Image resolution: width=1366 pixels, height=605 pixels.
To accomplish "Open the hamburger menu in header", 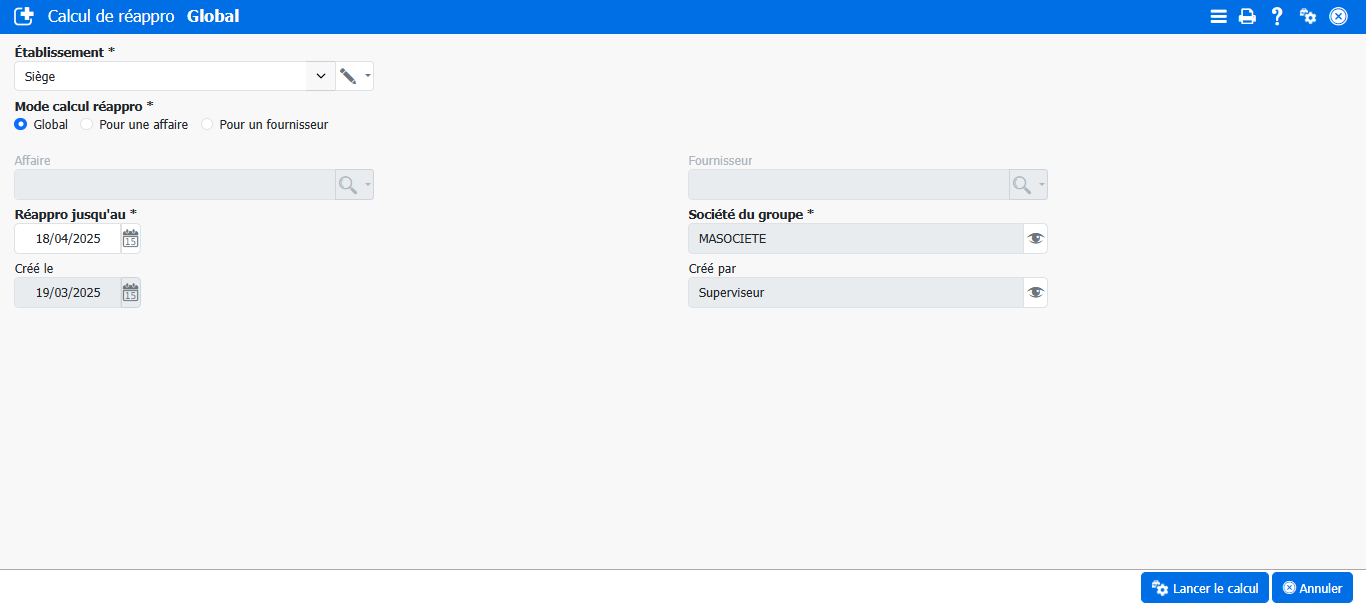I will [1218, 16].
